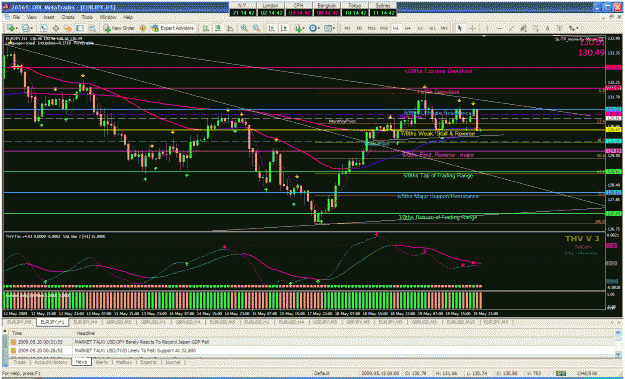The height and width of the screenshot is (379, 625).
Task: Open the Indicators list icon
Action: coord(298,28)
